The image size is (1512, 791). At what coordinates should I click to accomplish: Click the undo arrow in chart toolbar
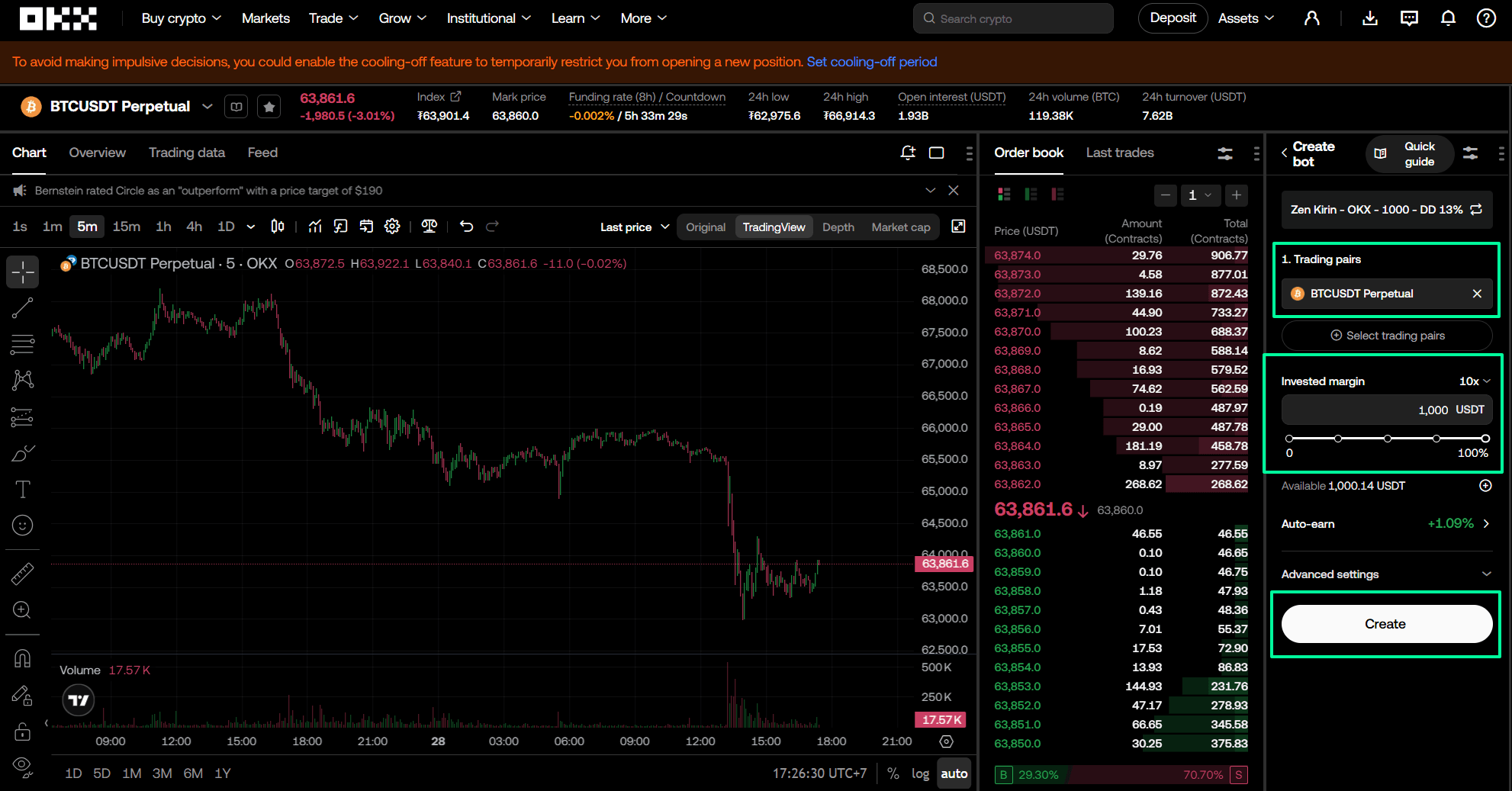click(x=466, y=227)
